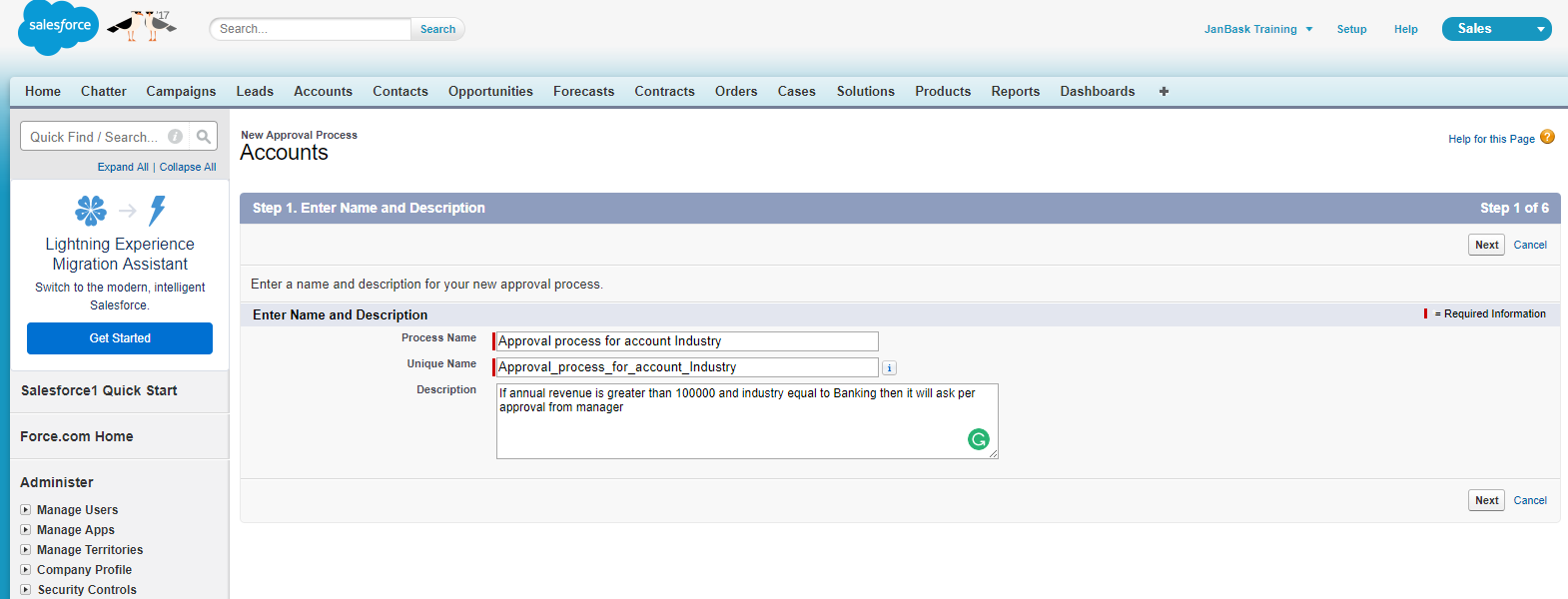
Task: Click the Salesforce cloud logo
Action: click(x=59, y=27)
